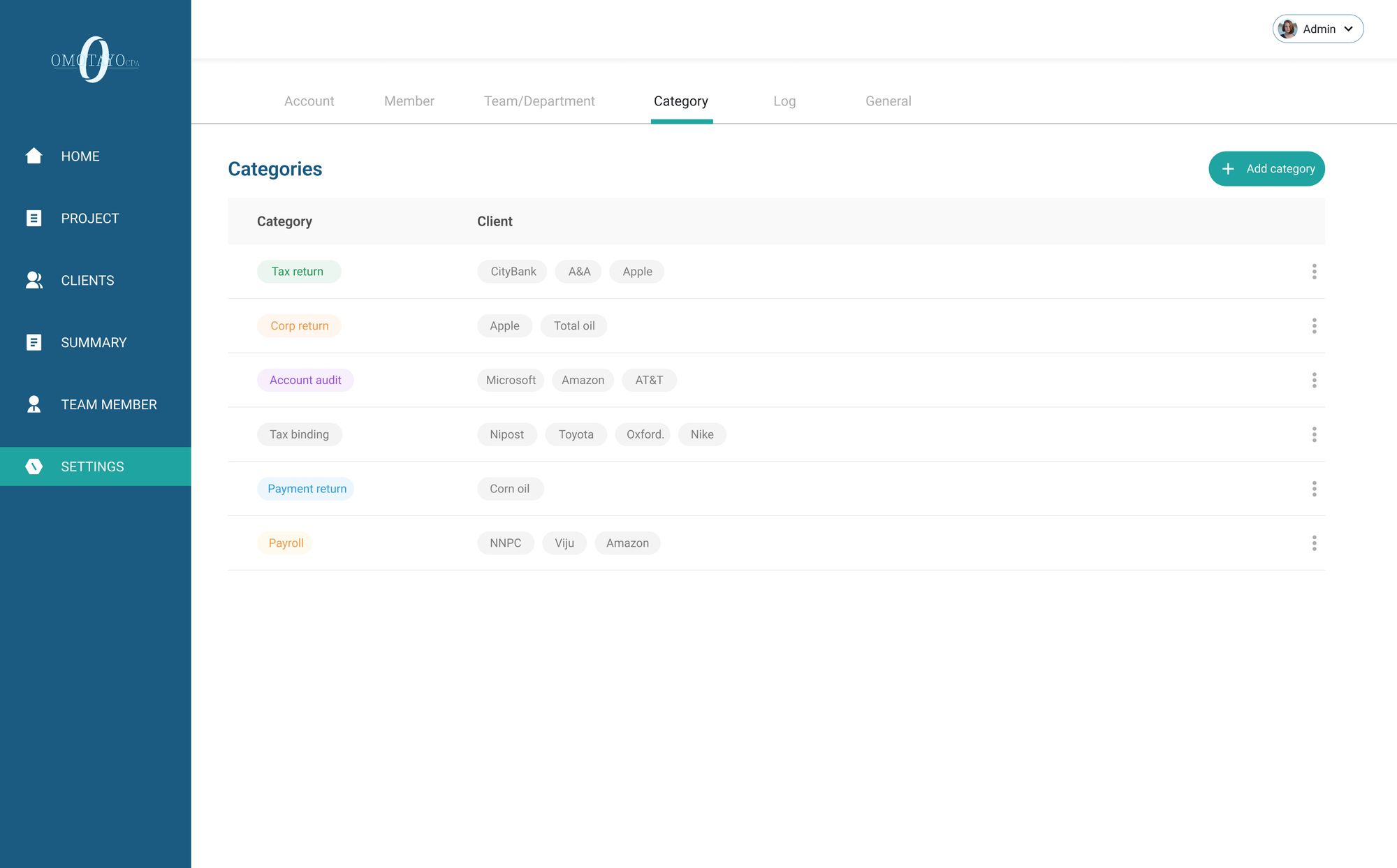Viewport: 1397px width, 868px height.
Task: Open options menu for Account audit row
Action: (x=1314, y=380)
